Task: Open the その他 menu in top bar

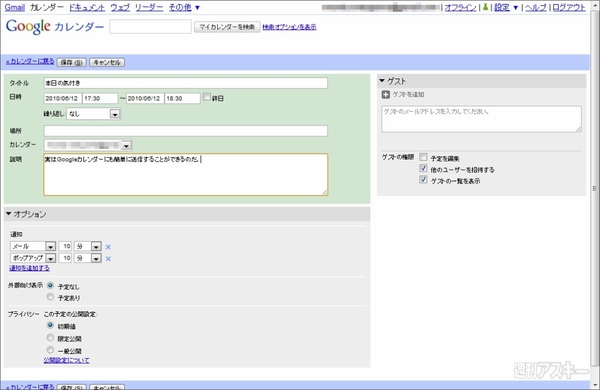Action: 184,7
